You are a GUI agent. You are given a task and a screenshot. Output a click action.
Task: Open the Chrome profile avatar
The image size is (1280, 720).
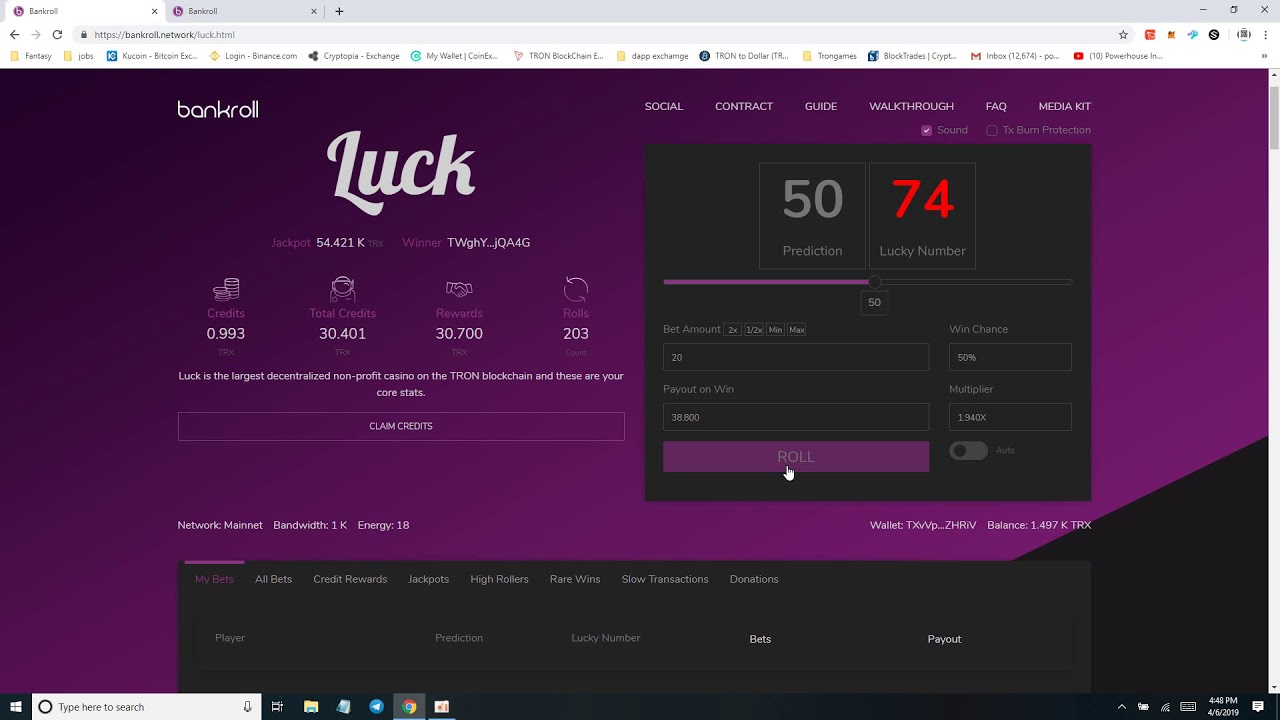pyautogui.click(x=1244, y=34)
